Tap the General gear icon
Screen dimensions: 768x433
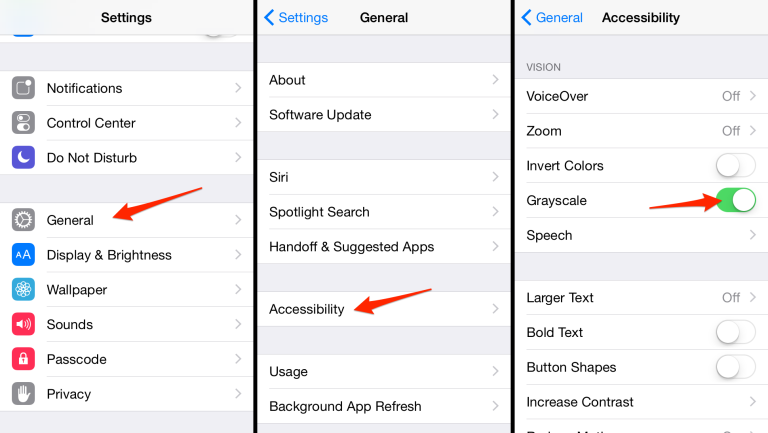(x=23, y=220)
